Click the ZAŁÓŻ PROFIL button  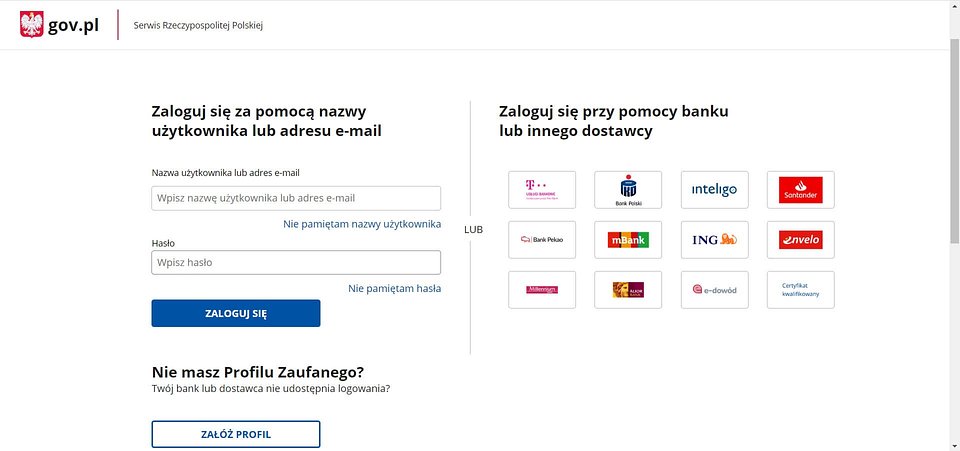(236, 434)
